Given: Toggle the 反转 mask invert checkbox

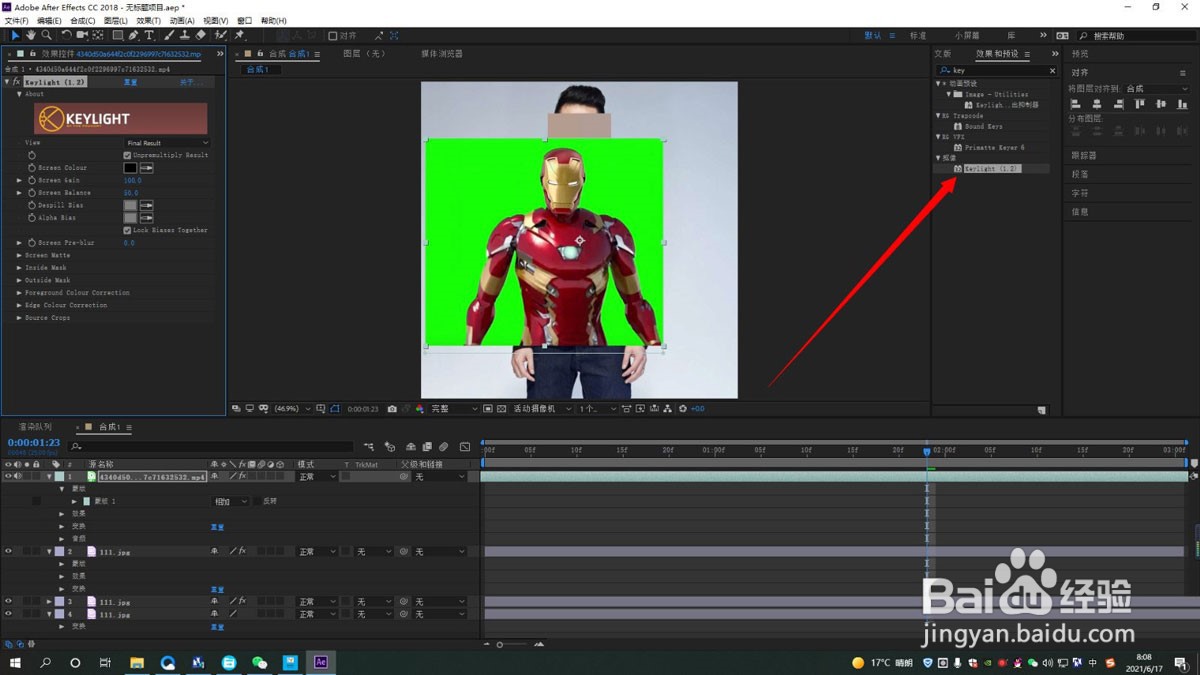Looking at the screenshot, I should (x=256, y=501).
